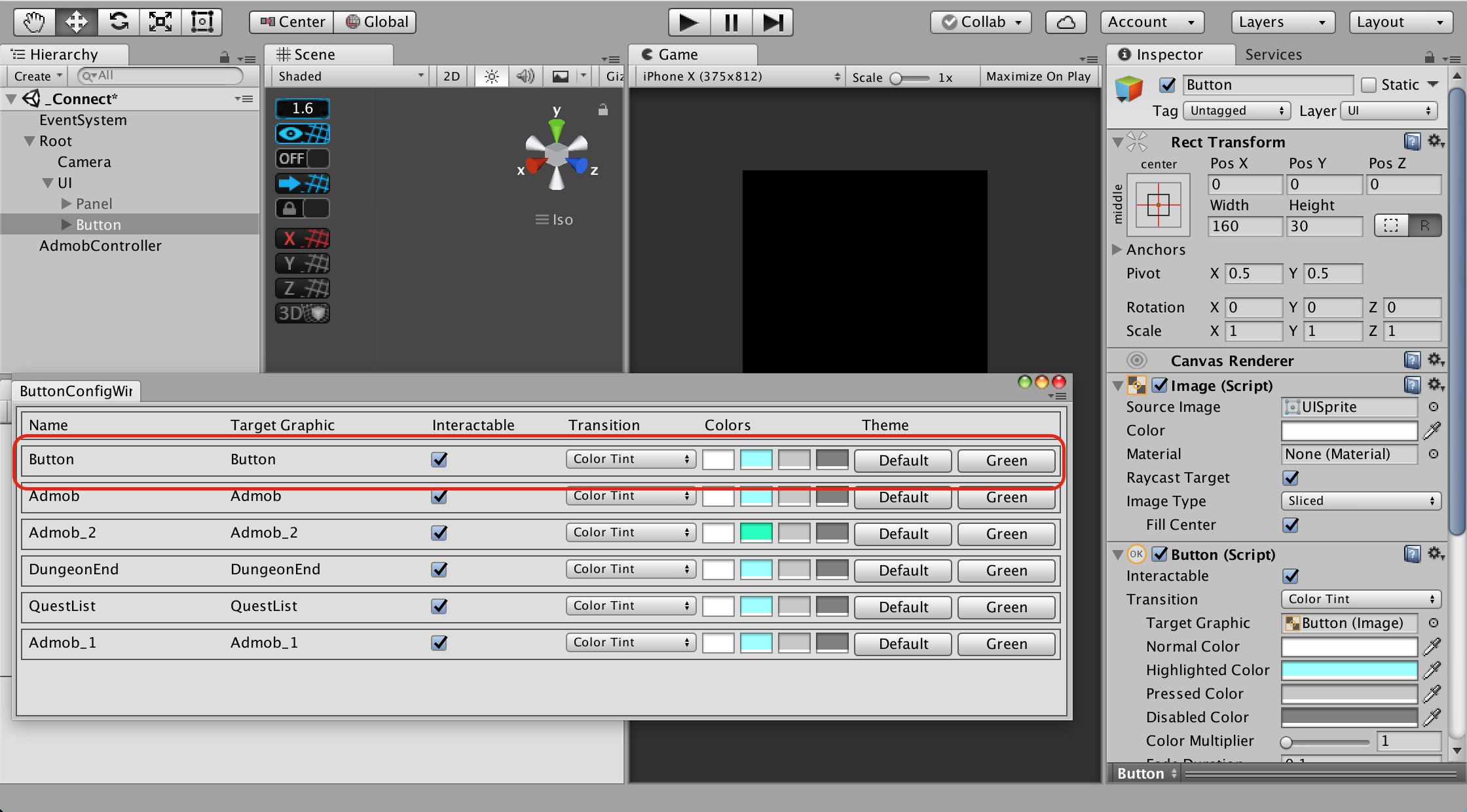
Task: Switch to the Services tab
Action: click(1273, 54)
